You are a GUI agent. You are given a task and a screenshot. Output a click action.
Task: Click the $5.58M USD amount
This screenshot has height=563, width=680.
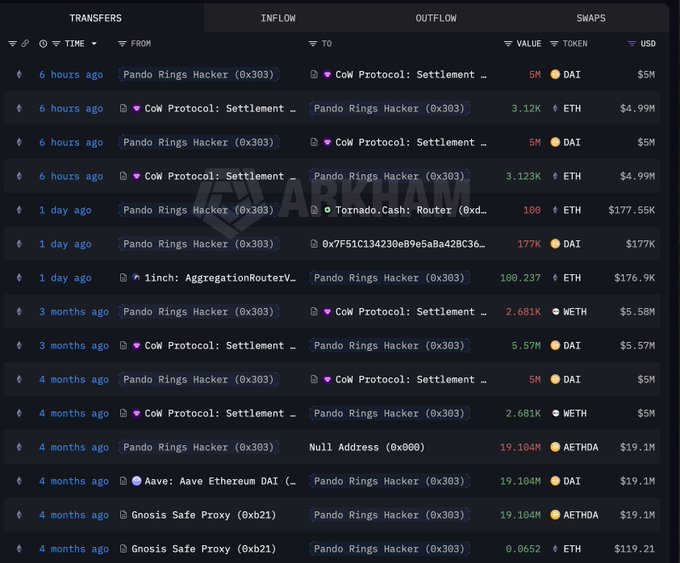pos(637,312)
